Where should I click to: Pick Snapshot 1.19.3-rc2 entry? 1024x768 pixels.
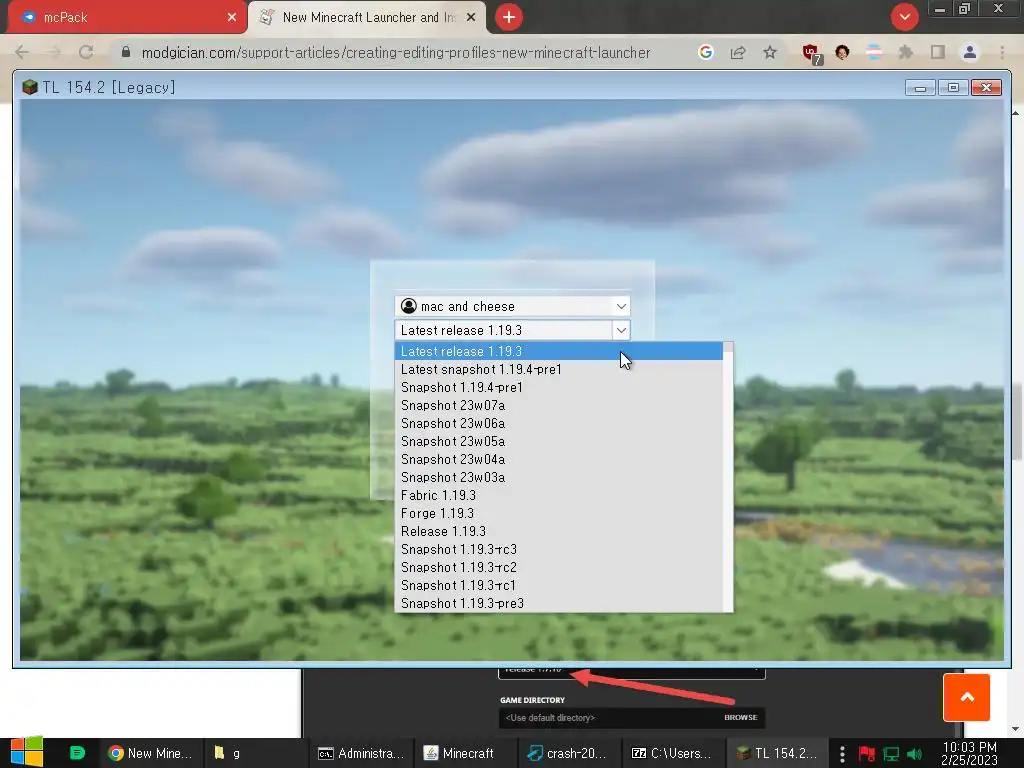coord(558,567)
